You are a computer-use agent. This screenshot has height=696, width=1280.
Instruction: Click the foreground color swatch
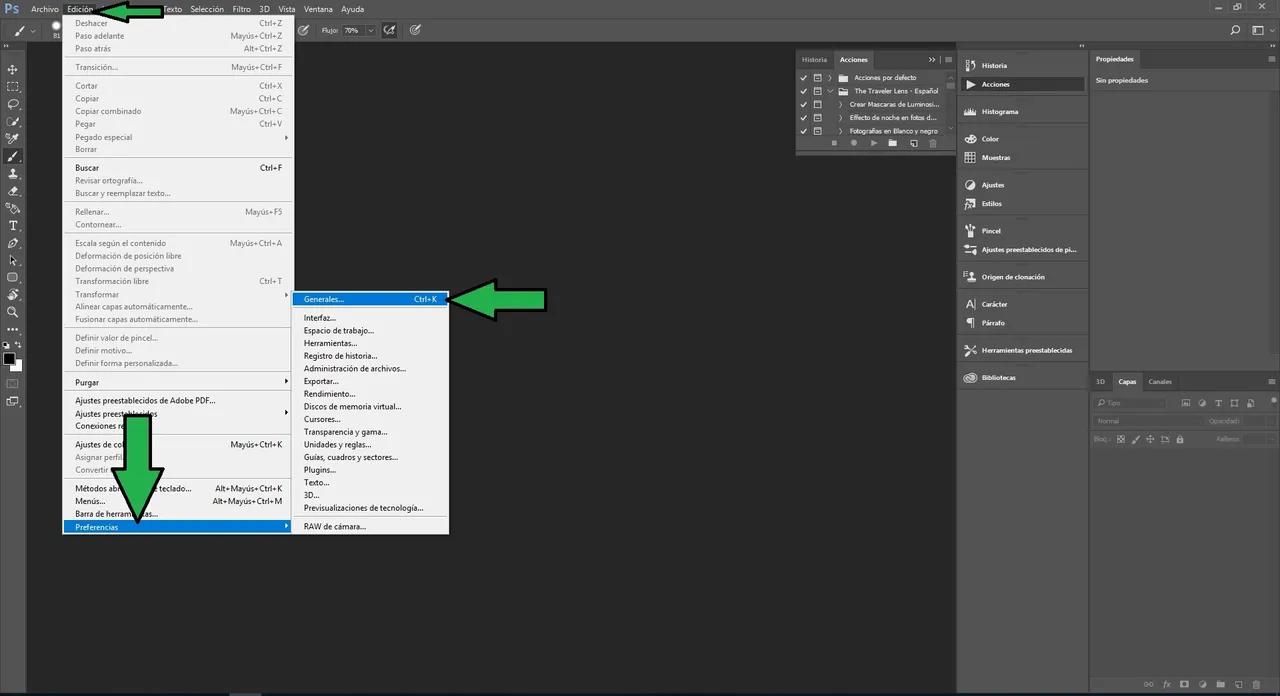click(x=9, y=358)
